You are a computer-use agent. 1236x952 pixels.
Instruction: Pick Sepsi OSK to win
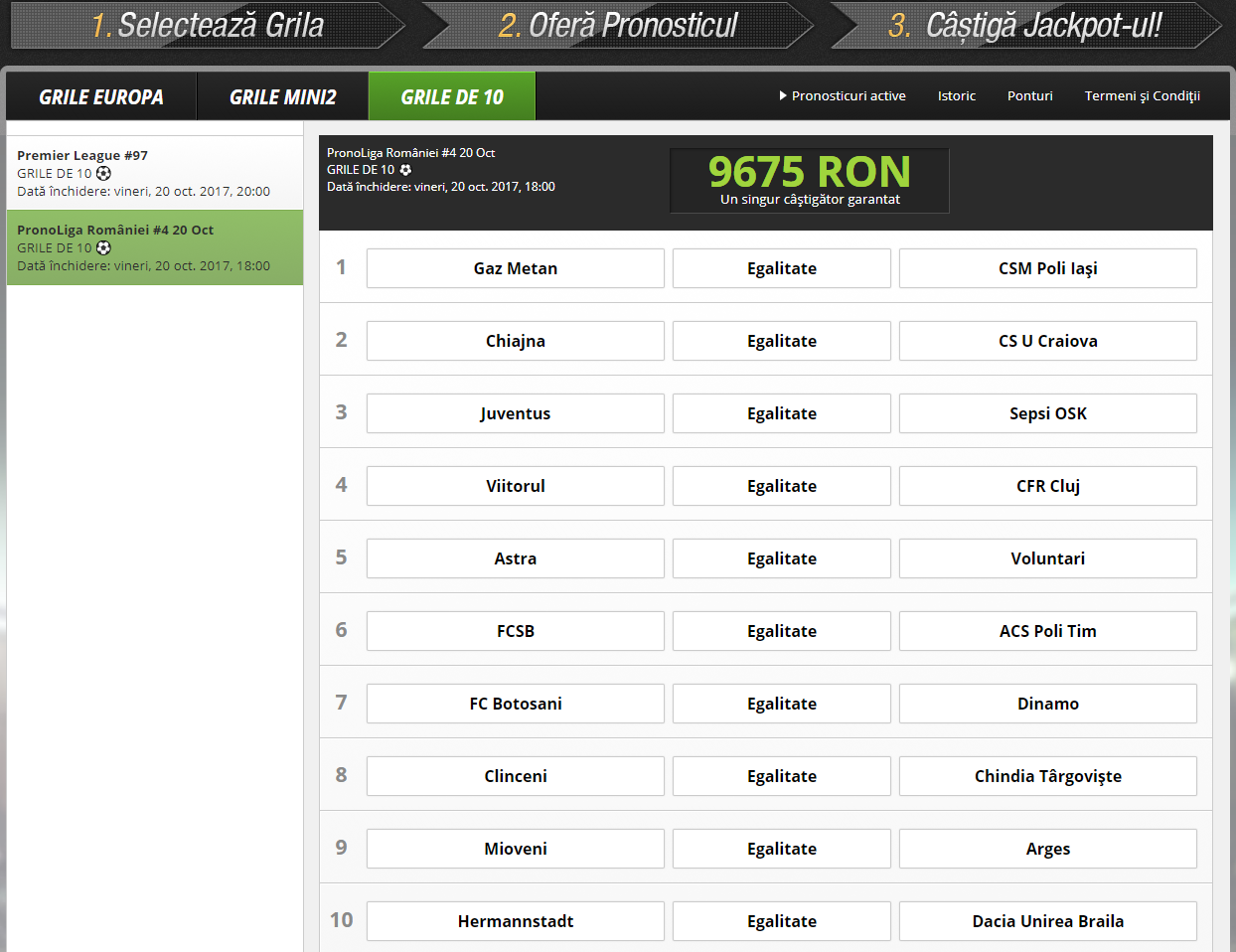coord(1048,413)
